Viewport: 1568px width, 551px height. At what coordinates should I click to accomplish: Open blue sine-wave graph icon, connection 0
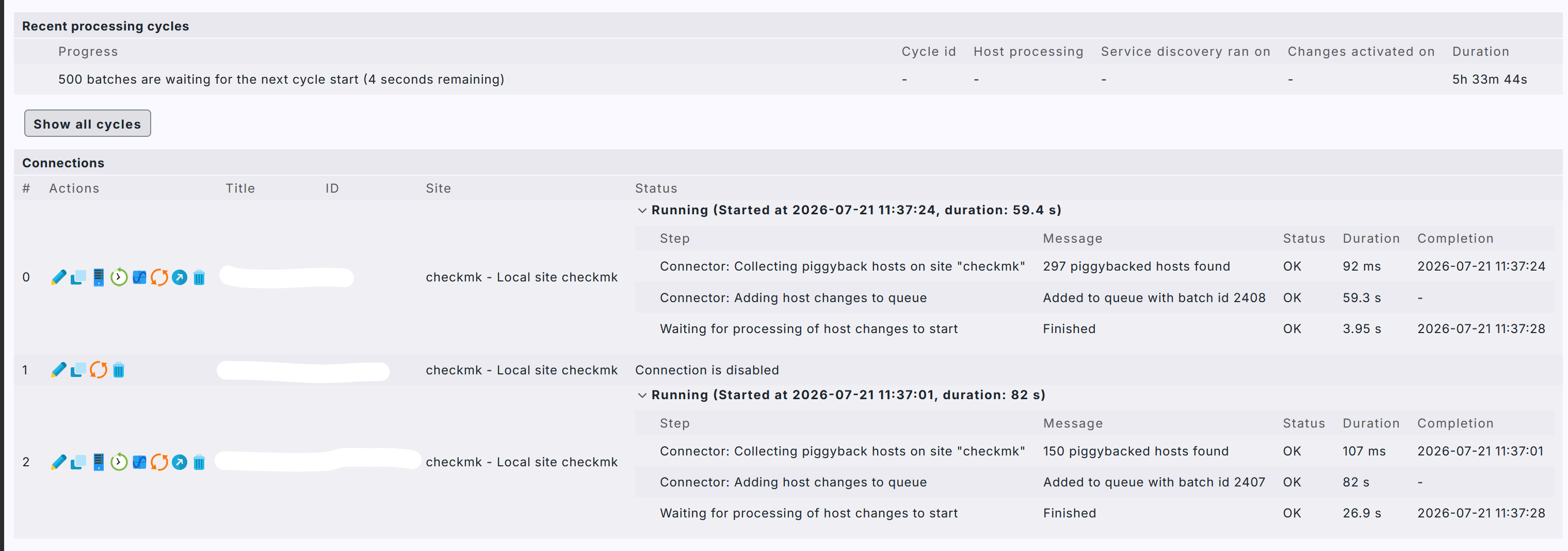139,277
